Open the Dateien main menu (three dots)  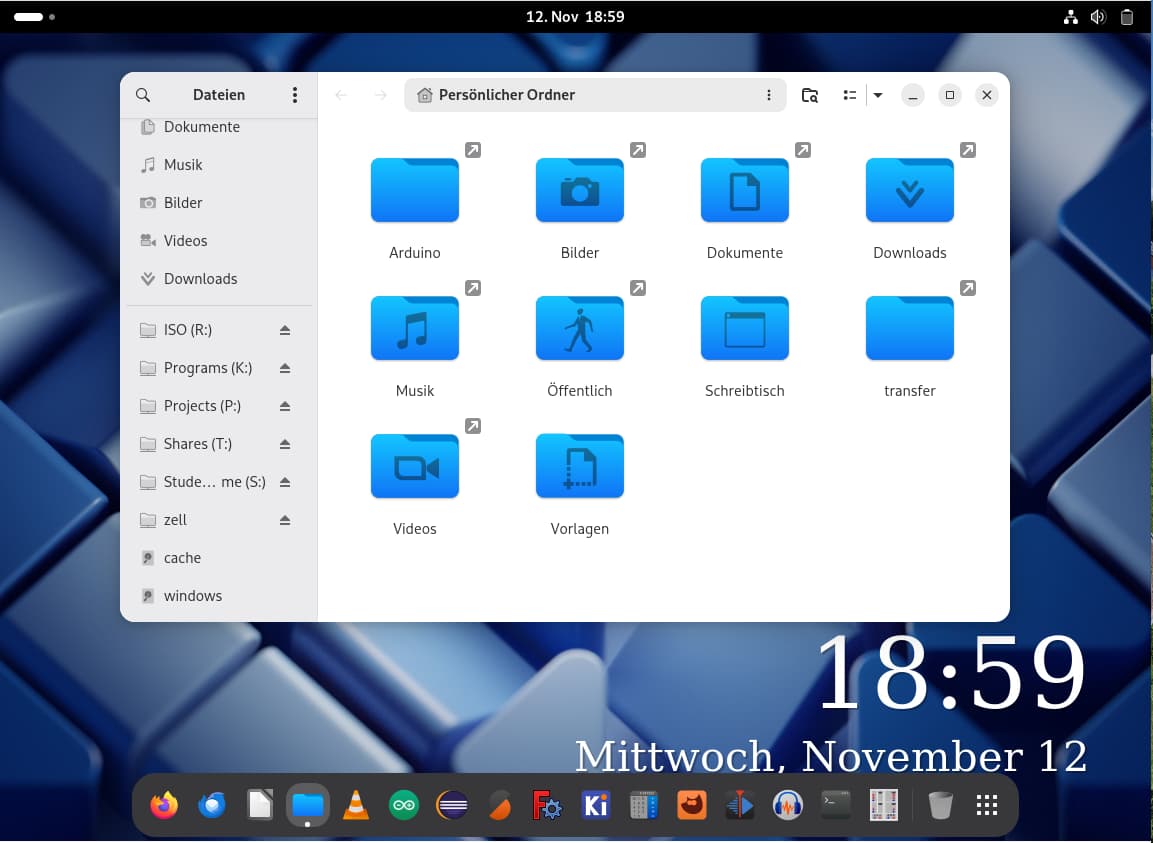pos(294,95)
